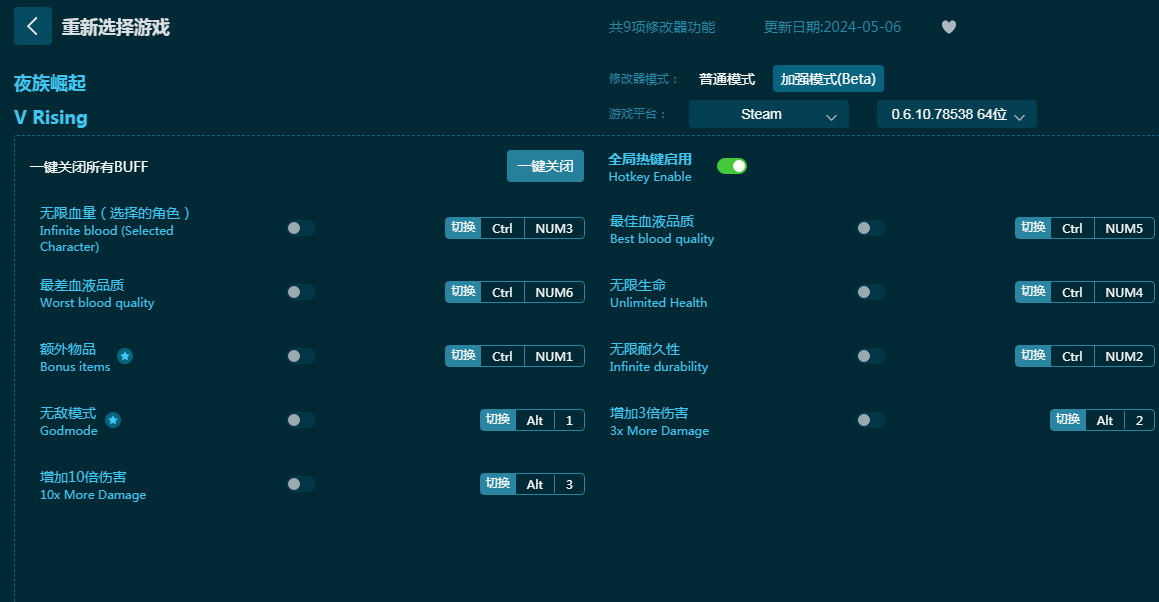
Task: Enable the 10x More Damage toggle
Action: [301, 484]
